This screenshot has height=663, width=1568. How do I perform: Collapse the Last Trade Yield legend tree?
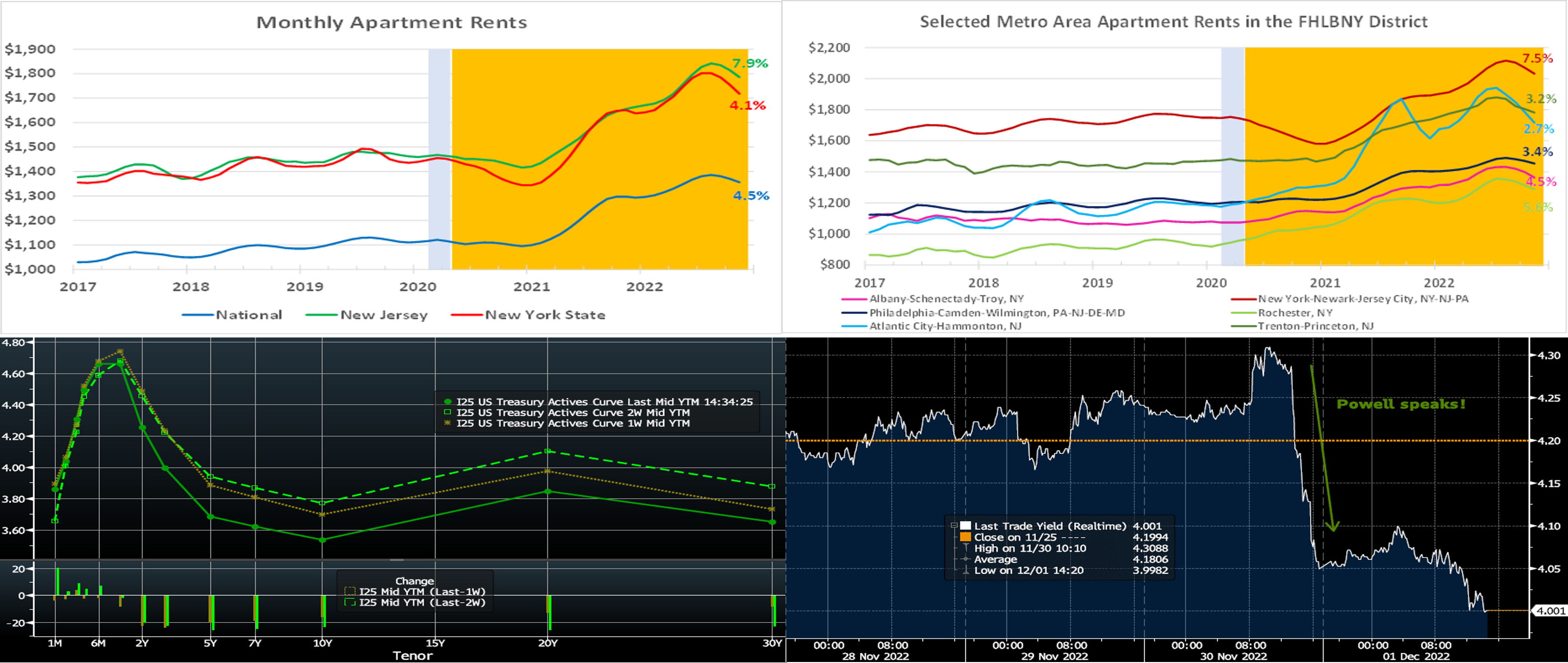(954, 526)
